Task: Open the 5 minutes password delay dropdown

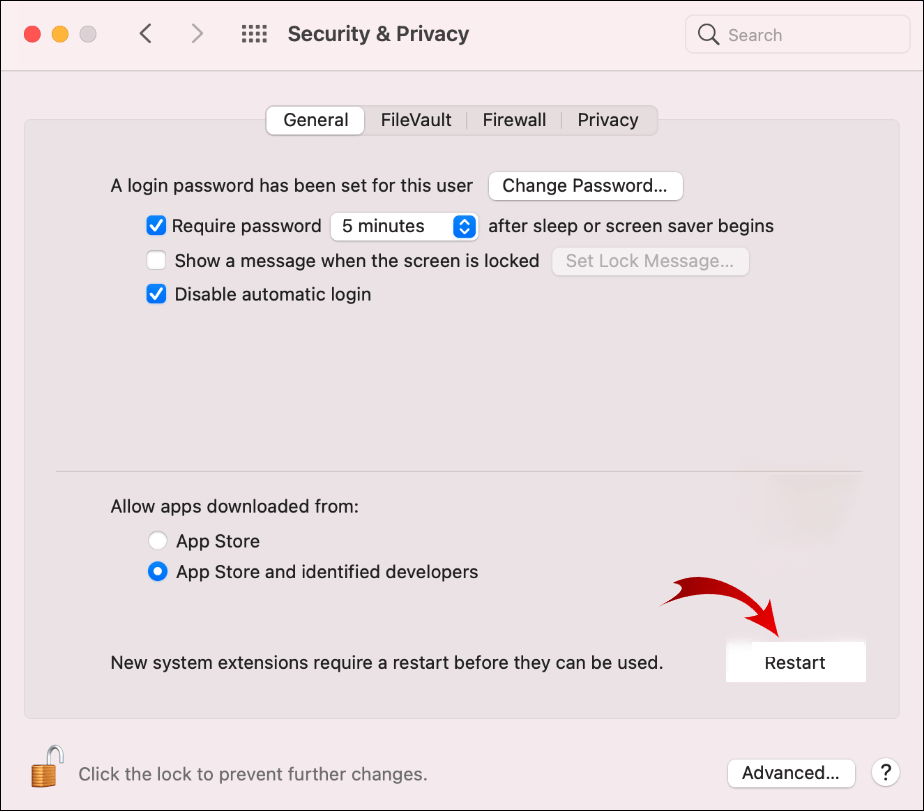Action: (x=403, y=226)
